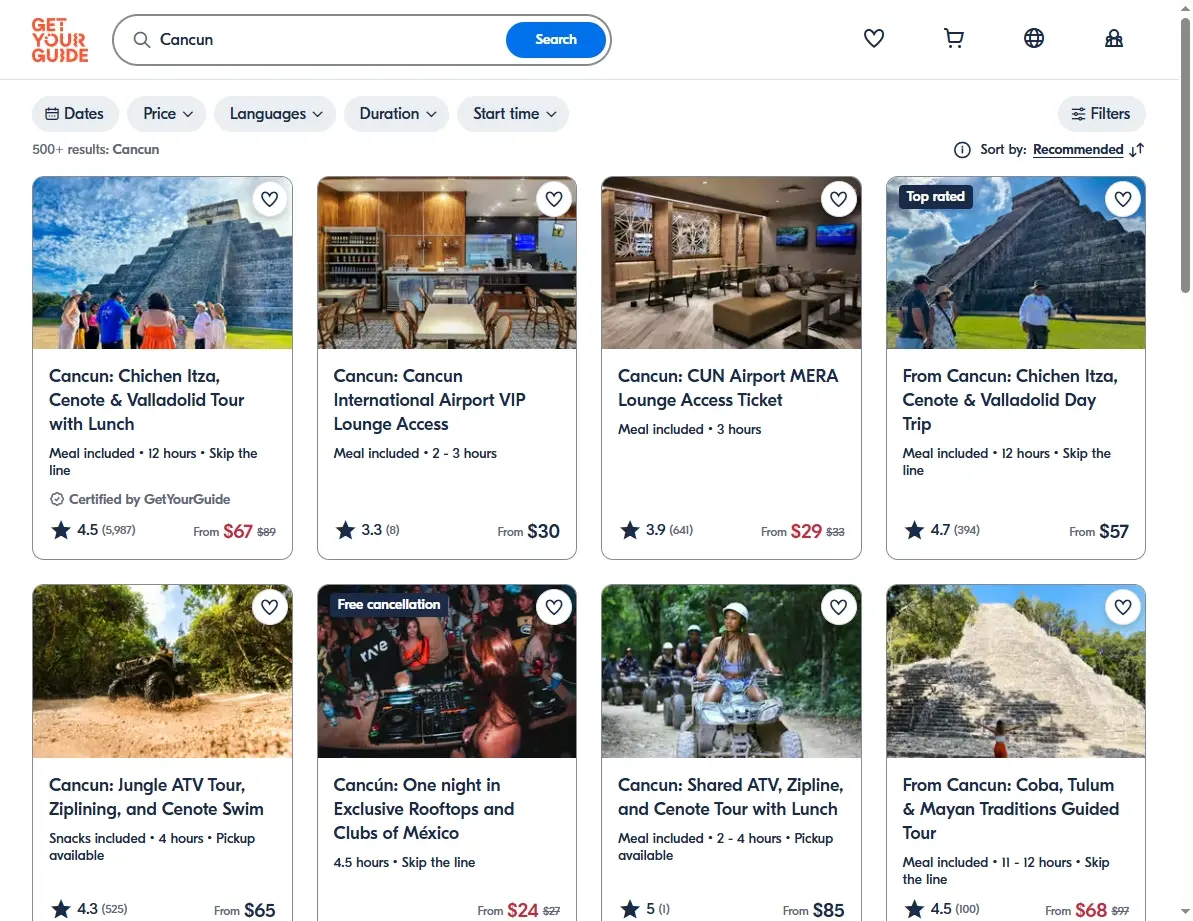The height and width of the screenshot is (921, 1193).
Task: Open Coba, Tulum & Mayan Traditions Guided Tour
Action: [1010, 809]
